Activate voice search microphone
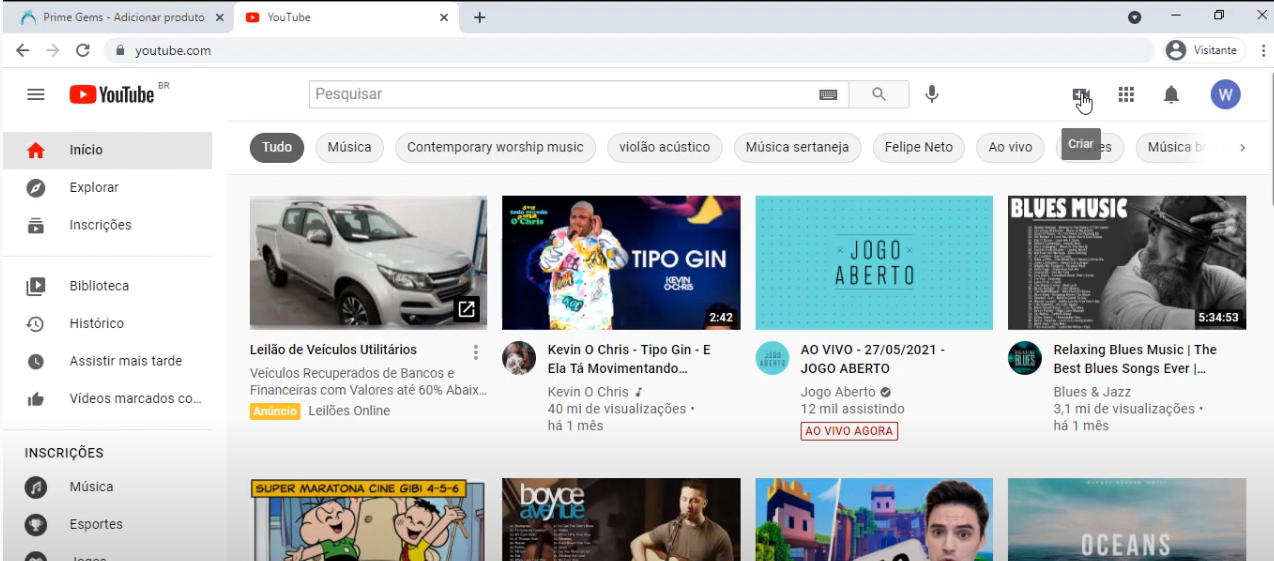 [932, 94]
